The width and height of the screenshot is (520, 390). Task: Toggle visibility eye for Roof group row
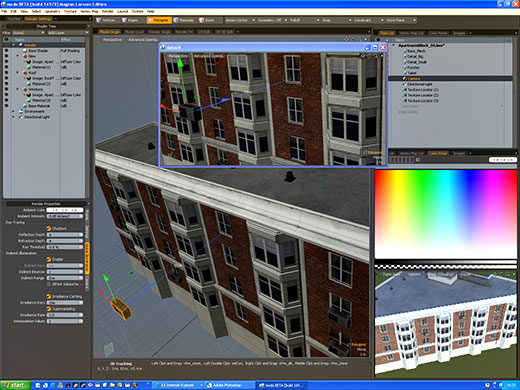[x=6, y=73]
